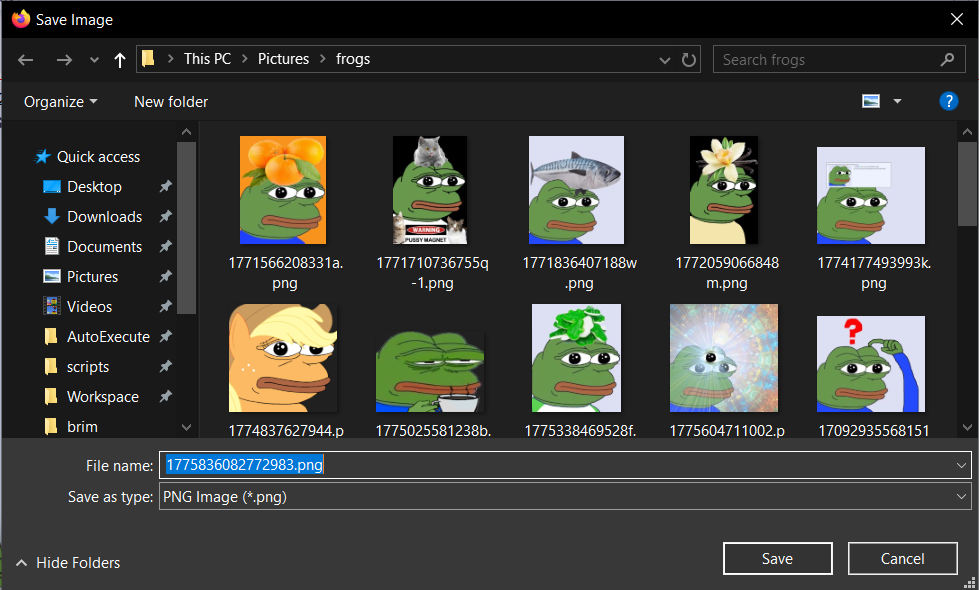Select the 1771836407188w.png fish frog thumbnail
979x590 pixels.
pyautogui.click(x=576, y=190)
